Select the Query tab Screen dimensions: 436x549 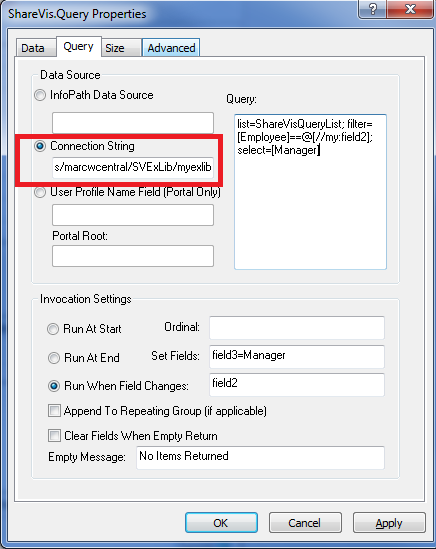[x=78, y=47]
